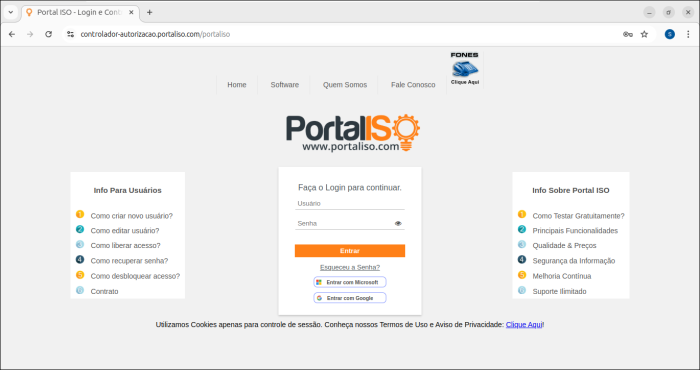The image size is (700, 370).
Task: Click the Entrar login button
Action: pyautogui.click(x=350, y=251)
